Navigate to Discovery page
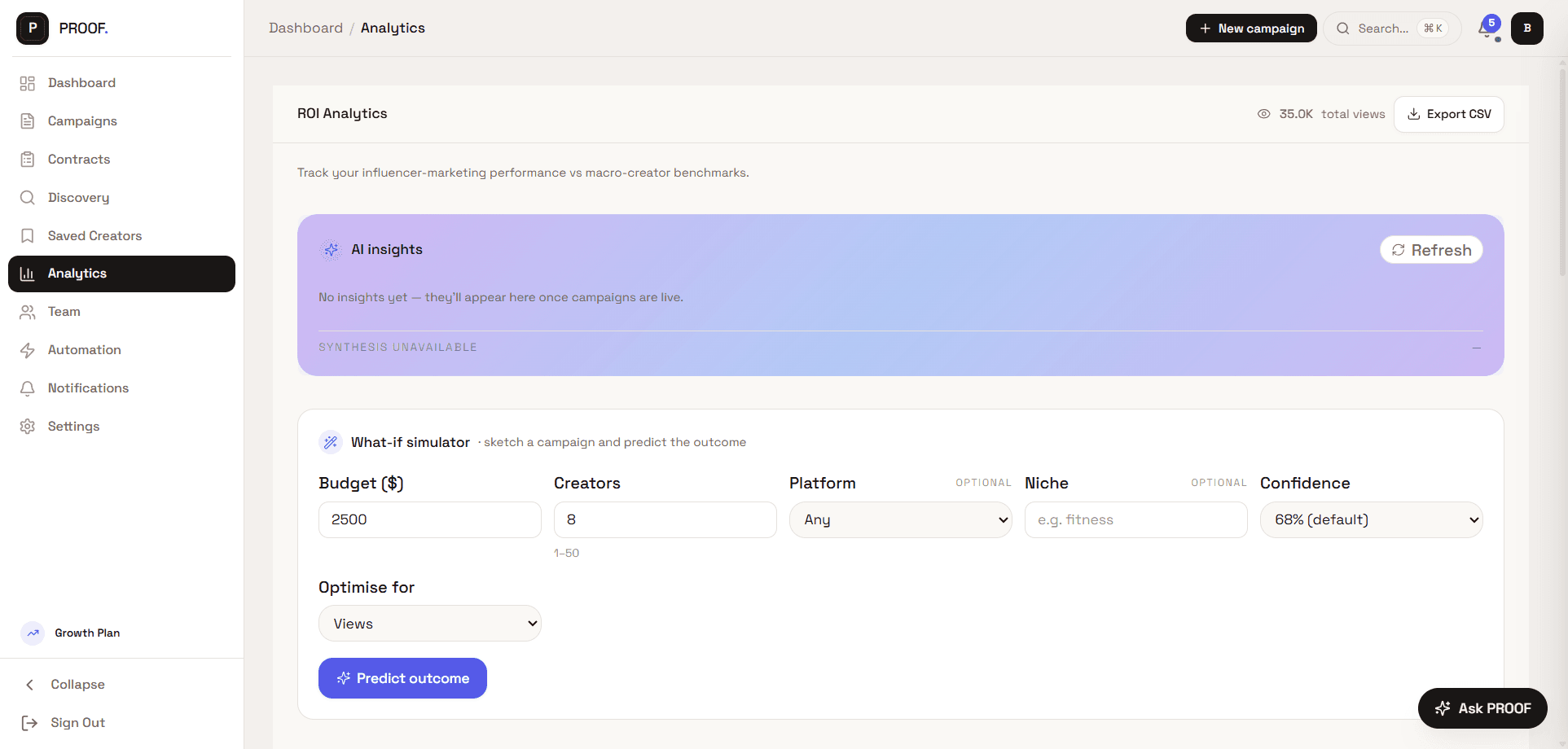The width and height of the screenshot is (1568, 749). click(x=122, y=198)
